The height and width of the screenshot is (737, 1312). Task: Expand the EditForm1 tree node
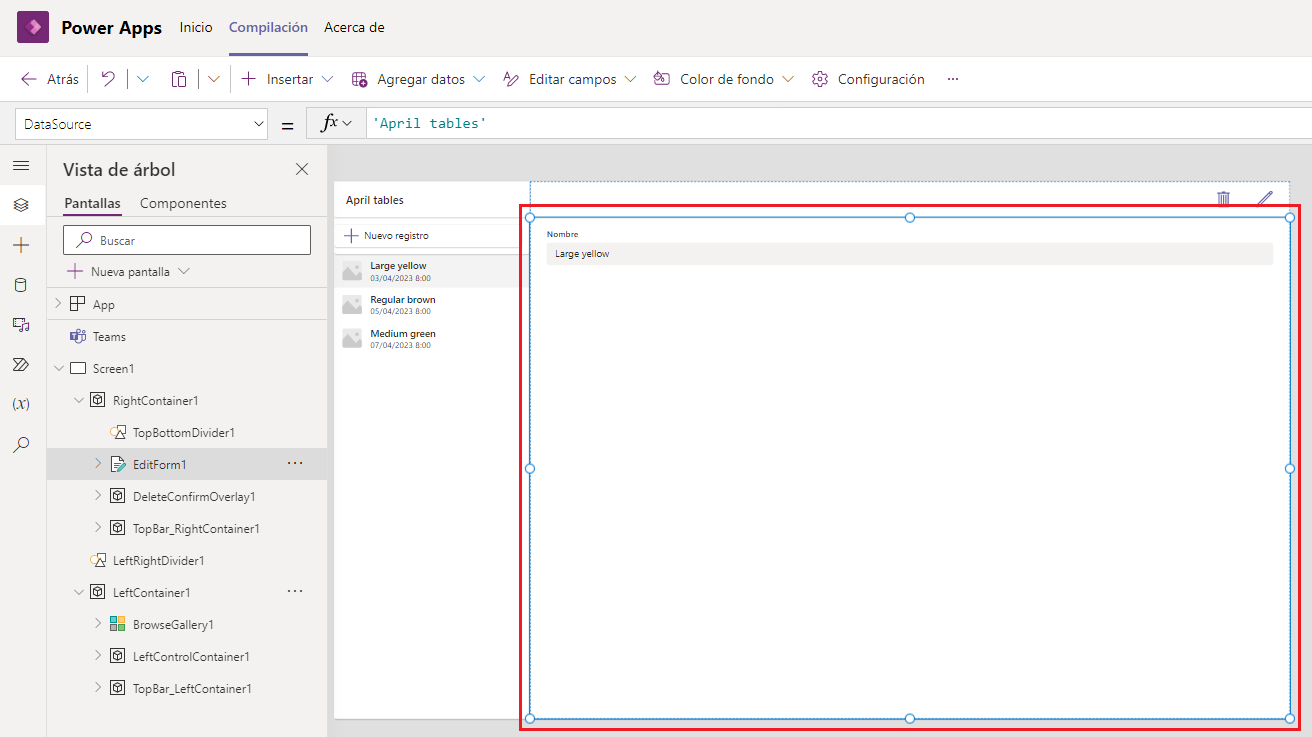[98, 464]
